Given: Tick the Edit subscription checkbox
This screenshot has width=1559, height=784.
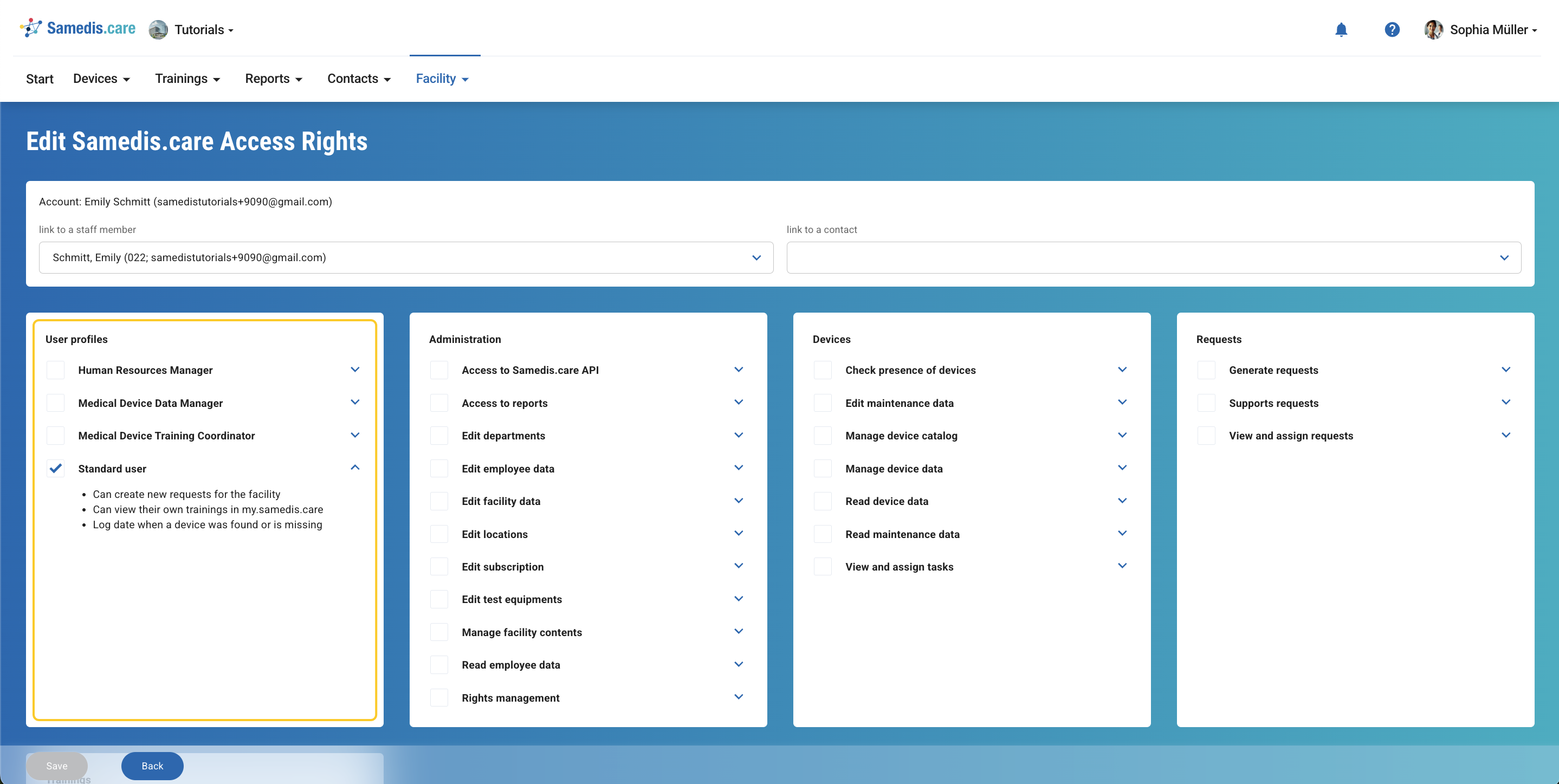Looking at the screenshot, I should click(x=439, y=567).
